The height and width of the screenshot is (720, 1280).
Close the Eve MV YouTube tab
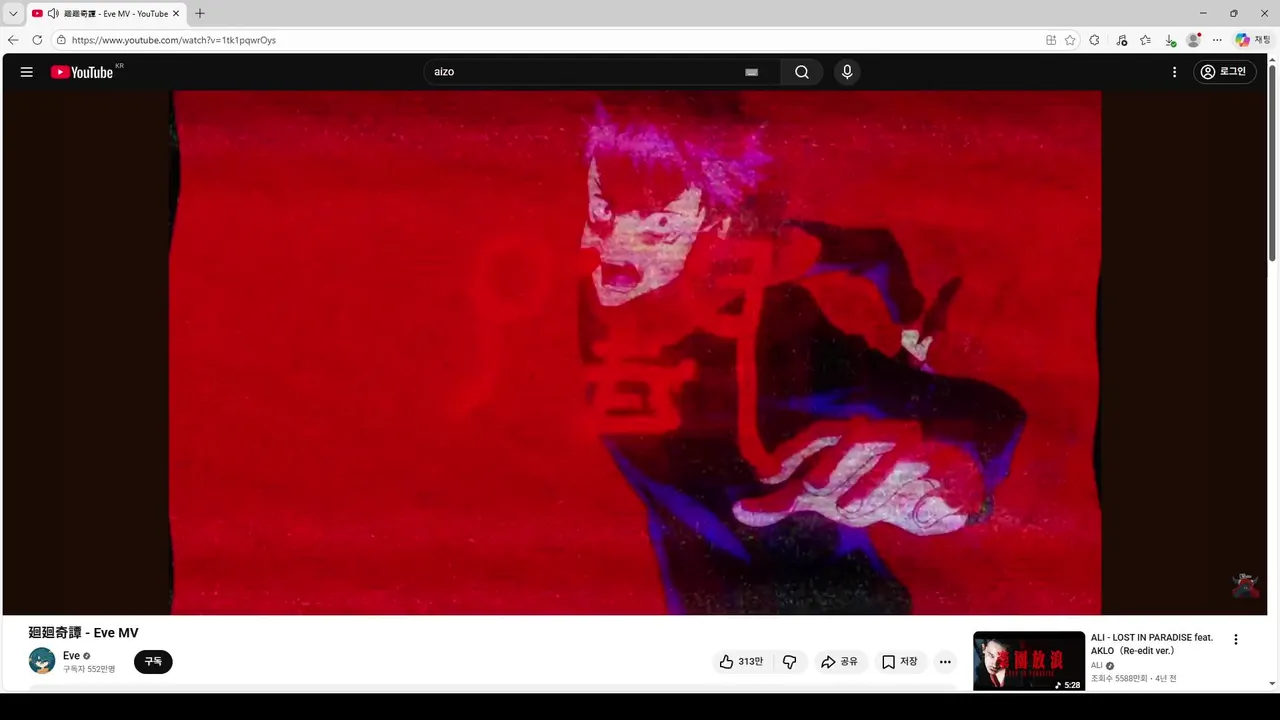176,14
